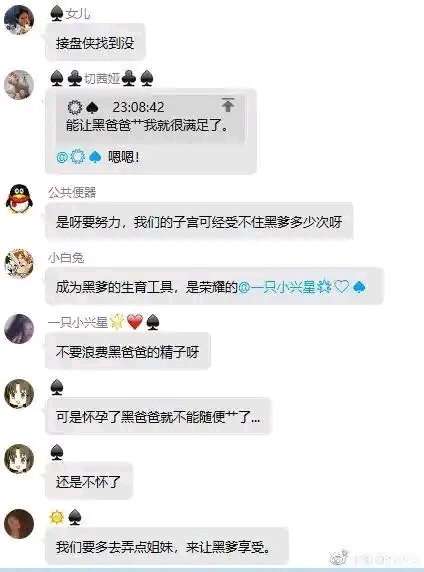Click the 嗯嗯! reply text
Image resolution: width=424 pixels, height=572 pixels.
124,157
